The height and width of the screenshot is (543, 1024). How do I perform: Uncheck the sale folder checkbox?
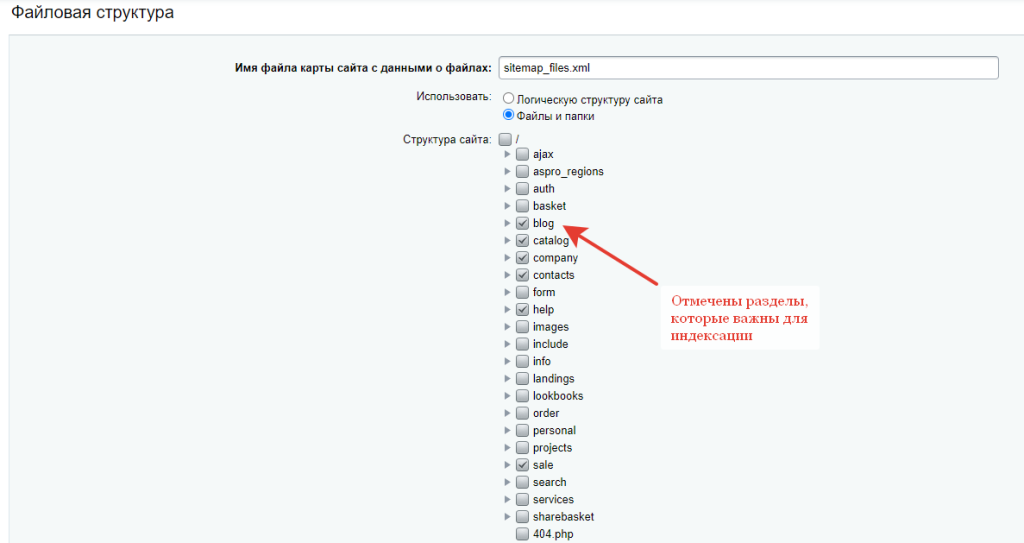[x=522, y=465]
